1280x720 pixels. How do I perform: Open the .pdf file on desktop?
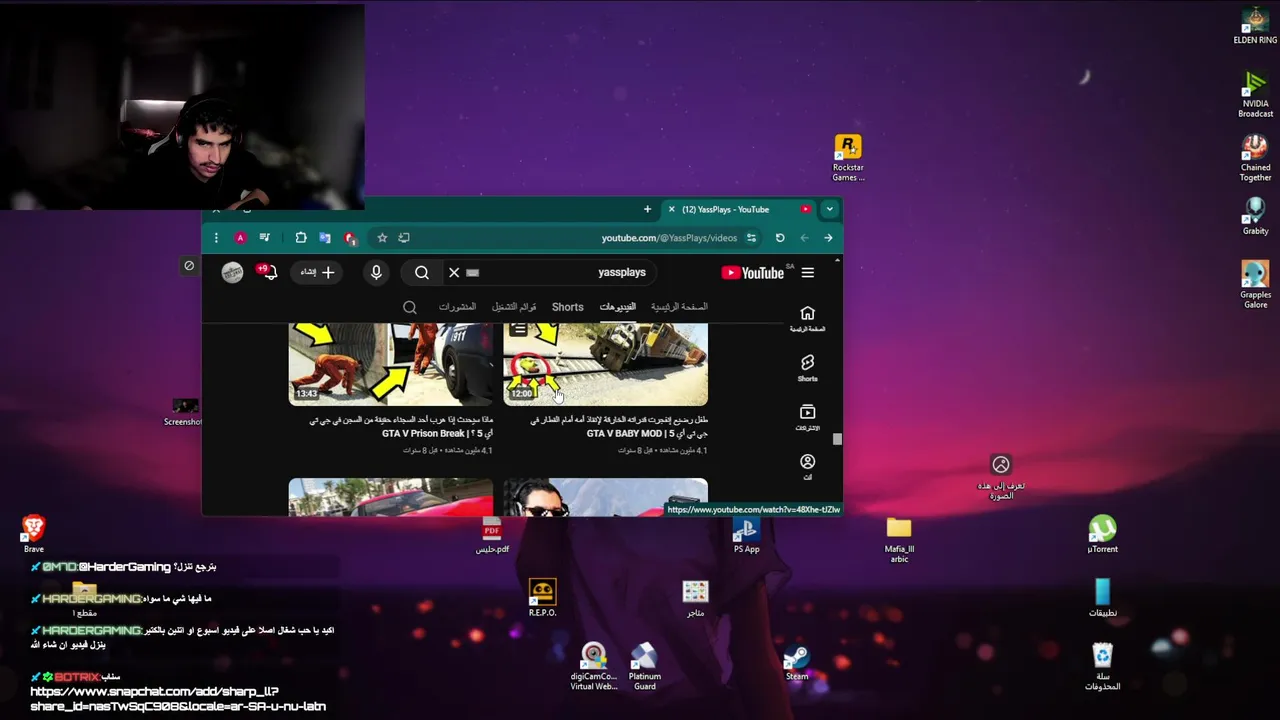click(x=491, y=536)
